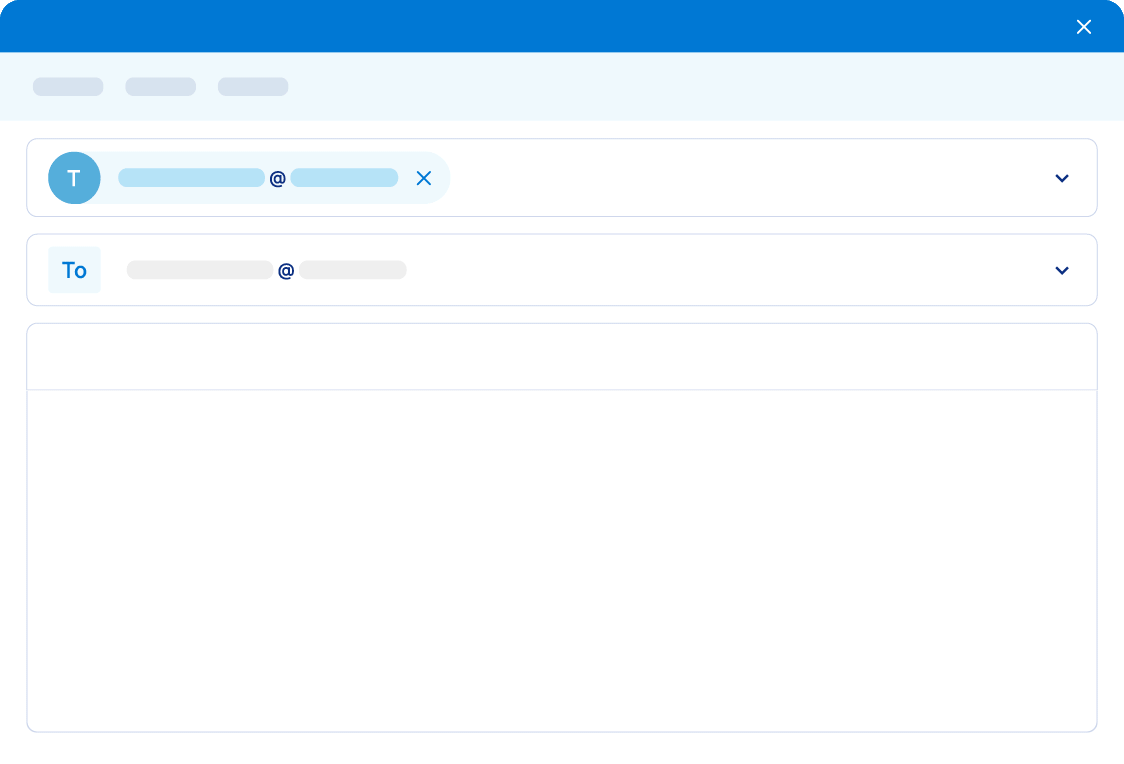
Task: Open the first placeholder menu in the toolbar
Action: pyautogui.click(x=68, y=87)
